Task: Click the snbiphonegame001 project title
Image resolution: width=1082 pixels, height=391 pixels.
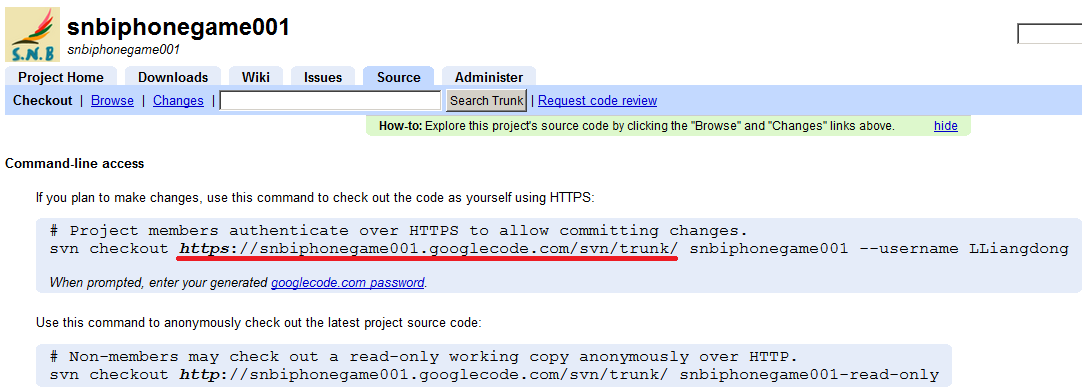Action: point(178,27)
